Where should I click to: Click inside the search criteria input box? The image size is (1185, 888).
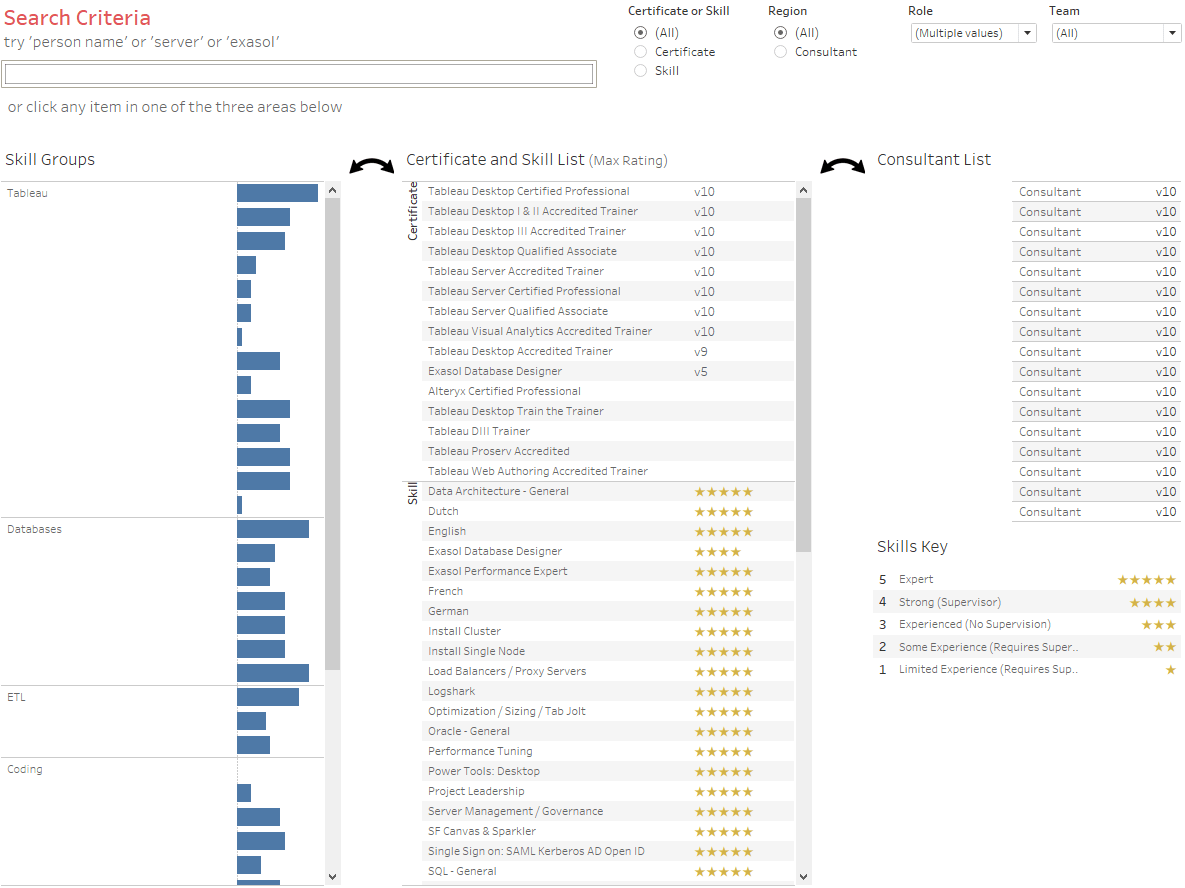(x=298, y=73)
